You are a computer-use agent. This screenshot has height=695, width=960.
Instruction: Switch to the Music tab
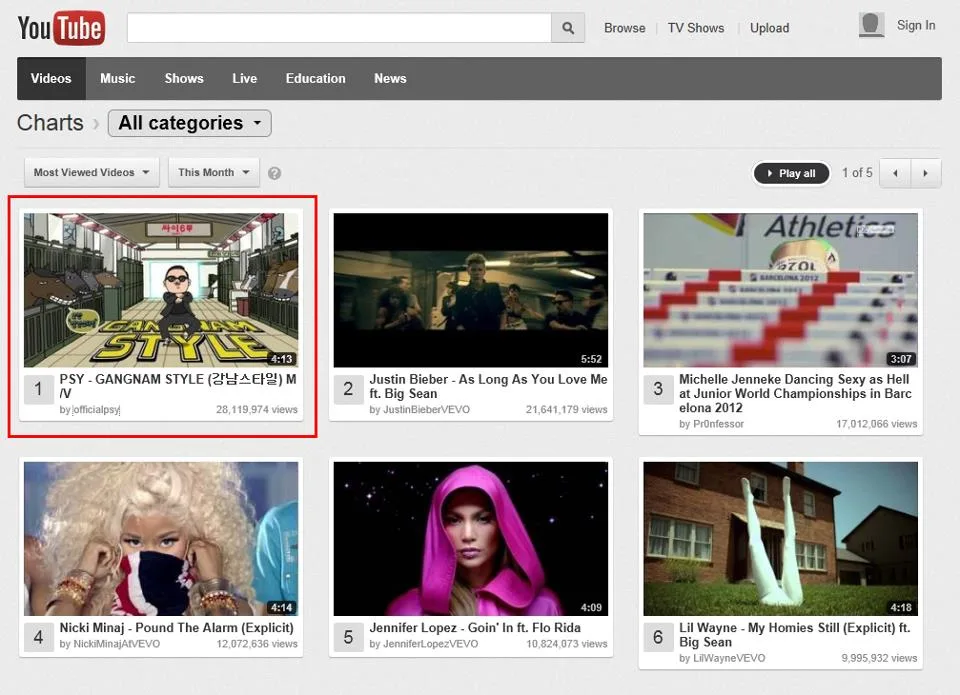click(x=117, y=78)
